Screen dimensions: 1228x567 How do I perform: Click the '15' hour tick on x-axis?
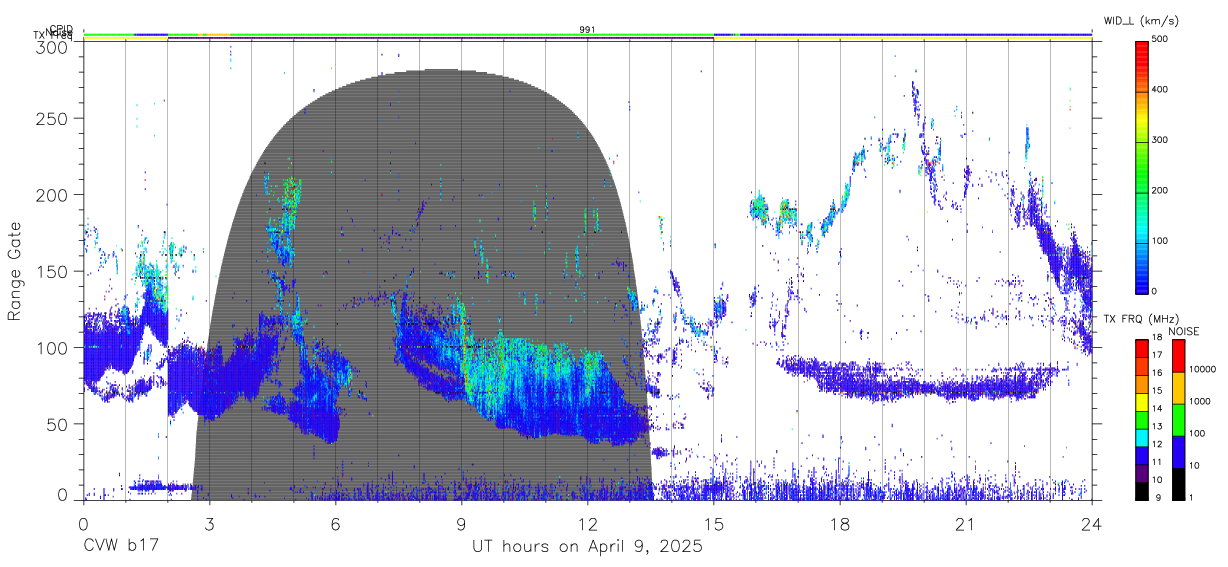(714, 523)
